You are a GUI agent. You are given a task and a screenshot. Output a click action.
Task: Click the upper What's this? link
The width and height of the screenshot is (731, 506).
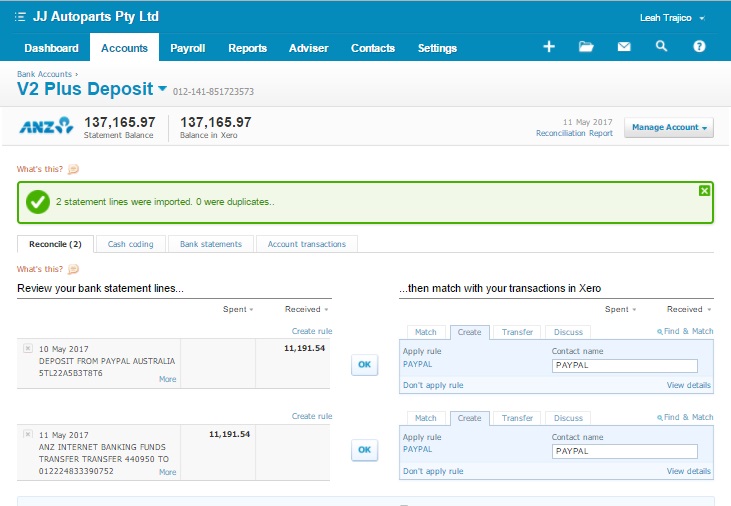[x=40, y=169]
